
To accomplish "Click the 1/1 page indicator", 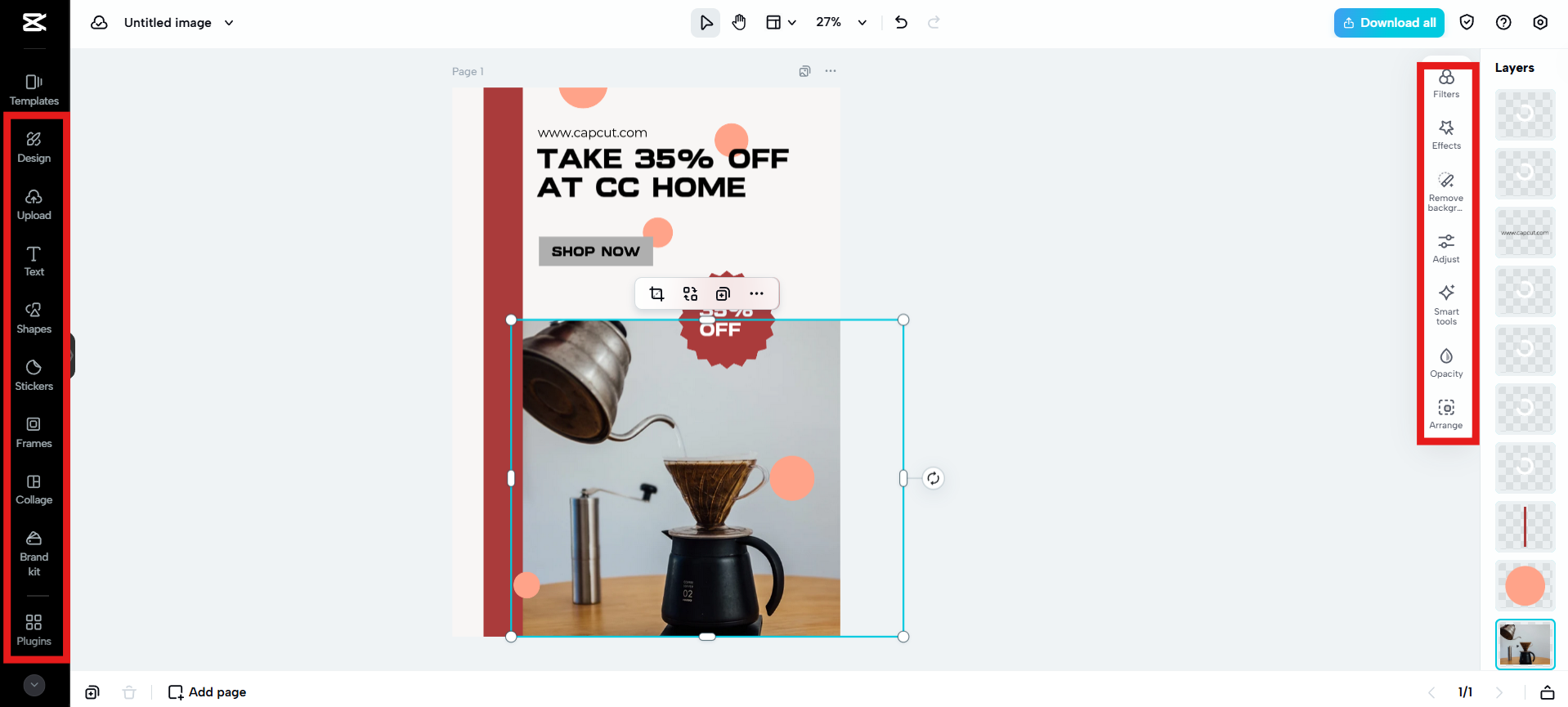I will click(1465, 692).
